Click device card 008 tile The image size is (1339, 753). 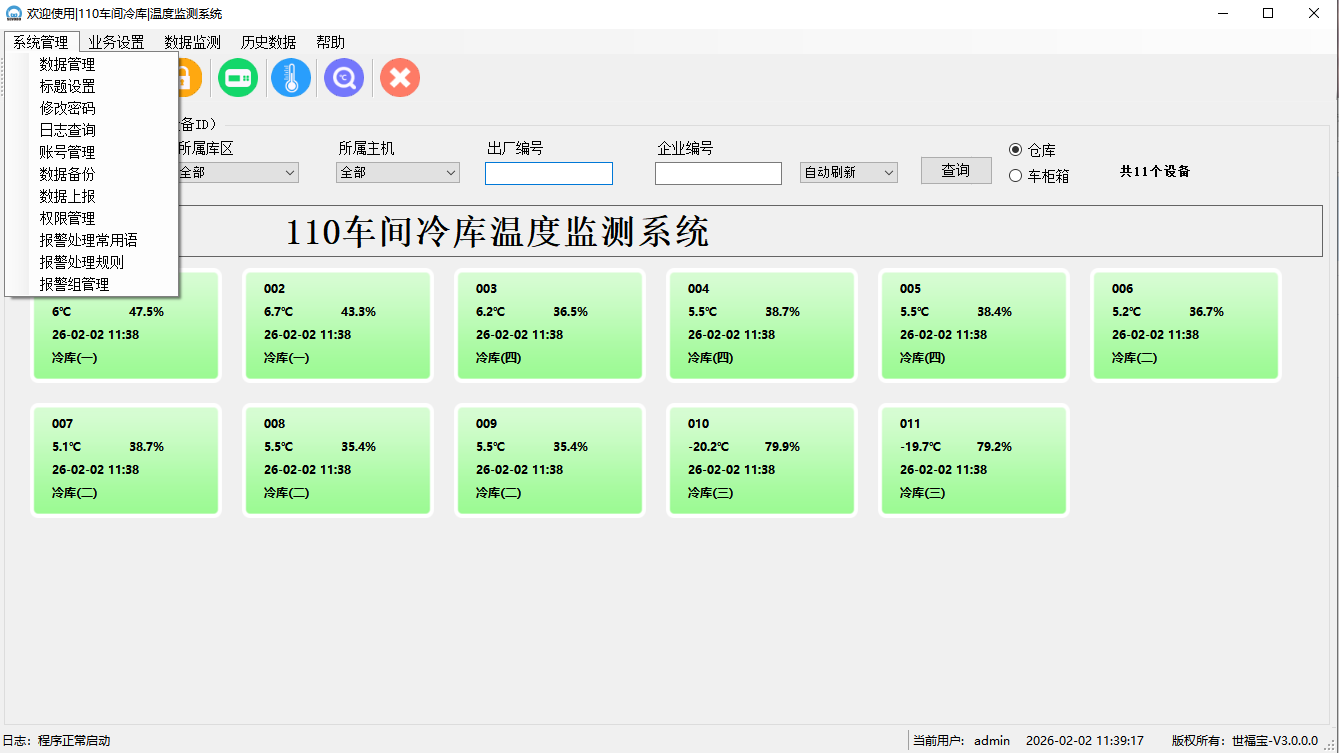[x=337, y=460]
